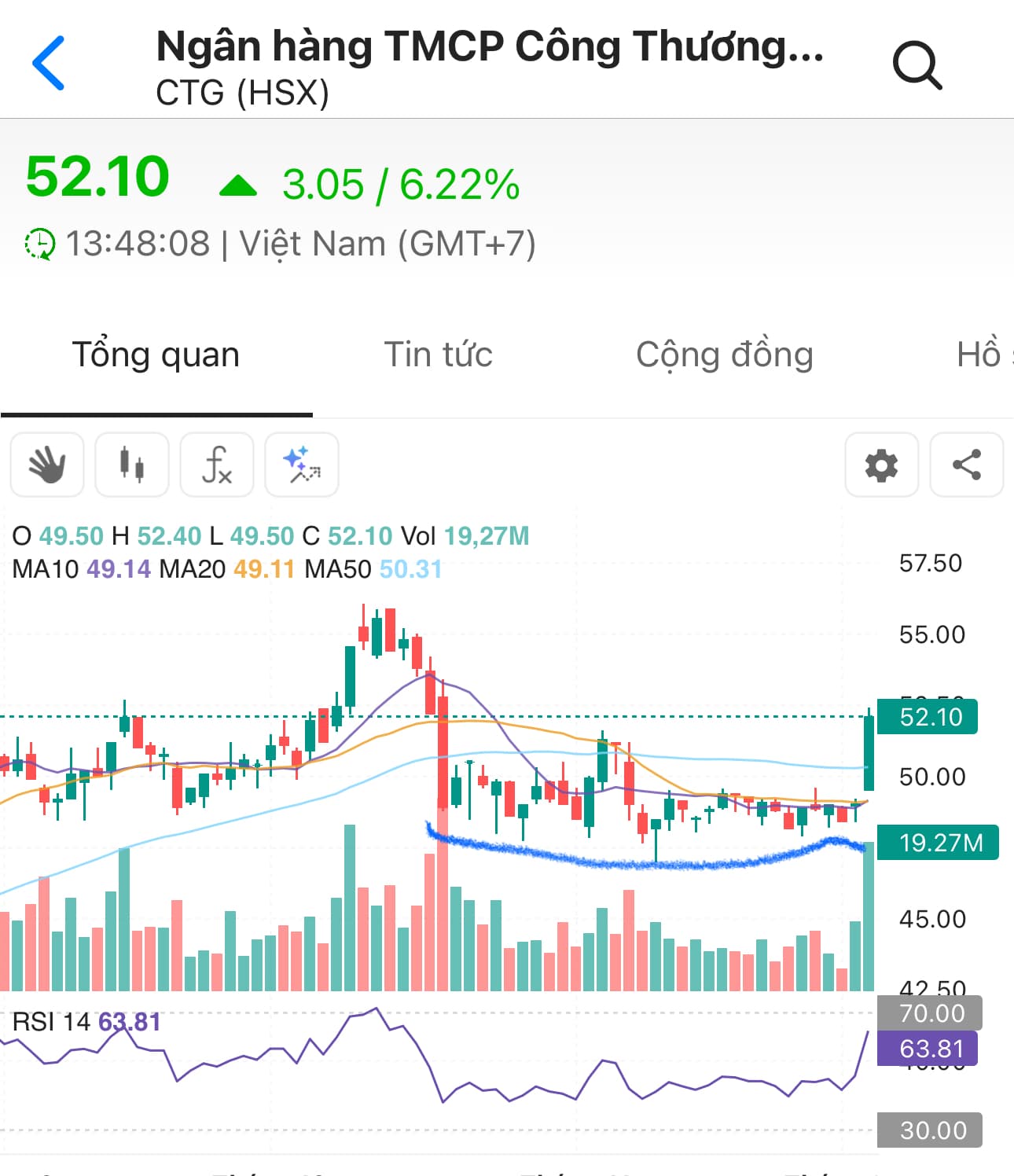Screen dimensions: 1014x1176
Task: Open chart settings with the gear icon
Action: pyautogui.click(x=882, y=465)
